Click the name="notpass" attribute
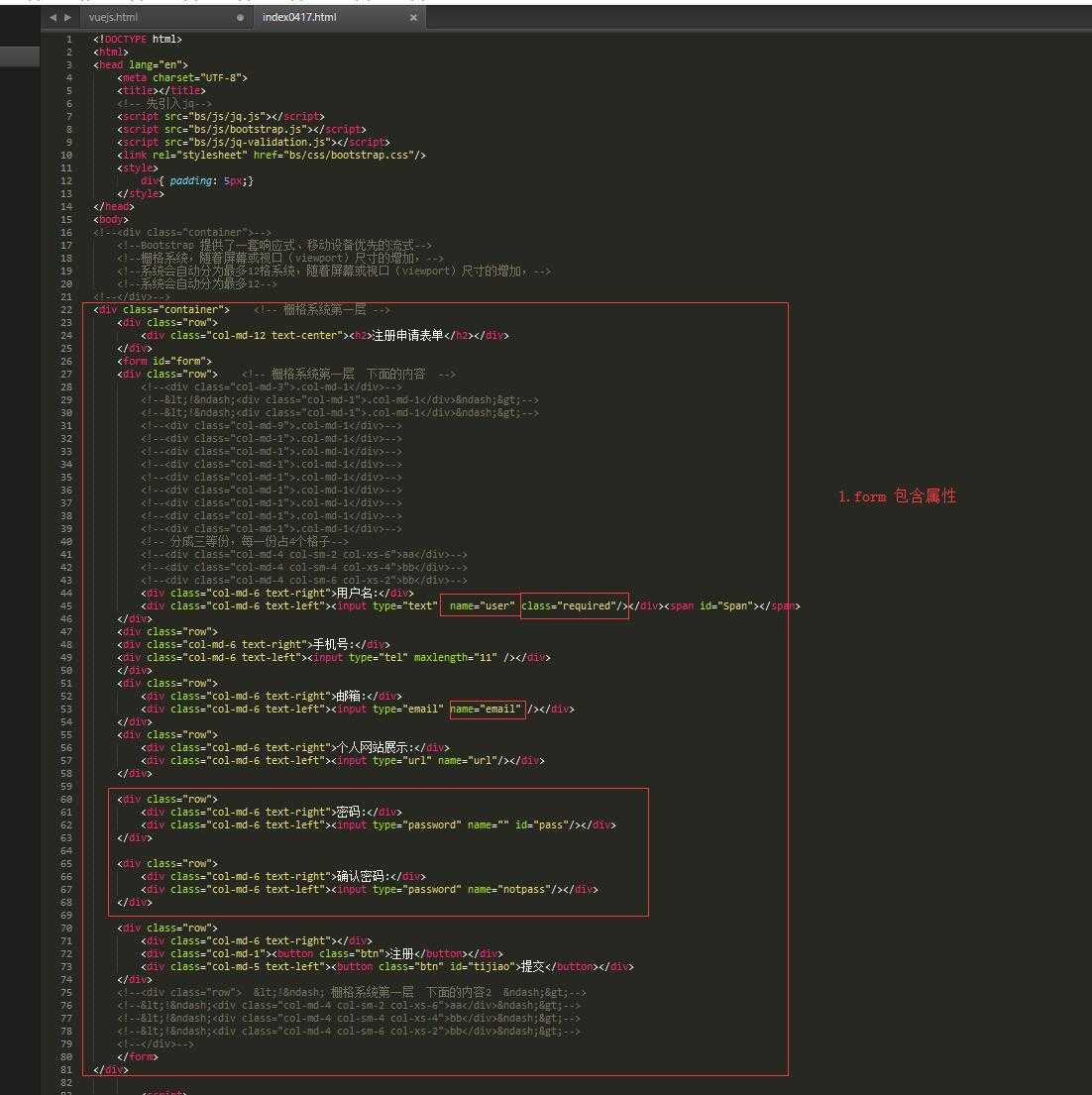 [509, 889]
